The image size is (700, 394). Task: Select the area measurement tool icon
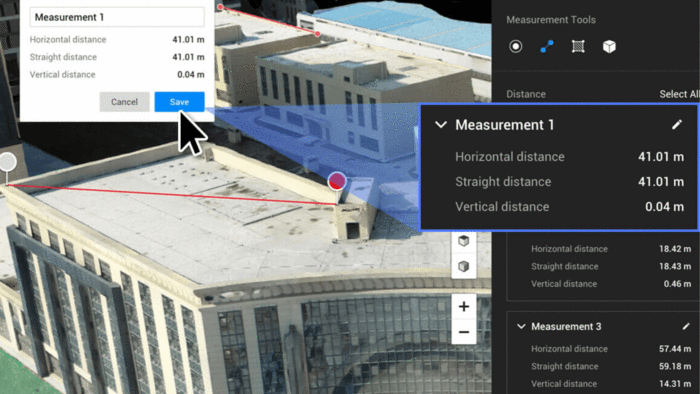click(x=578, y=46)
